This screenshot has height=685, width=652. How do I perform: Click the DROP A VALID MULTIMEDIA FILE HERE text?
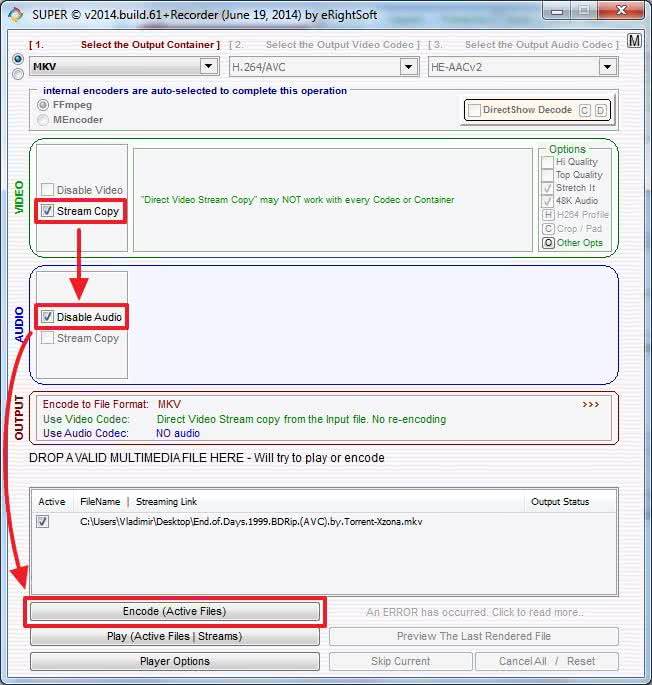point(207,458)
